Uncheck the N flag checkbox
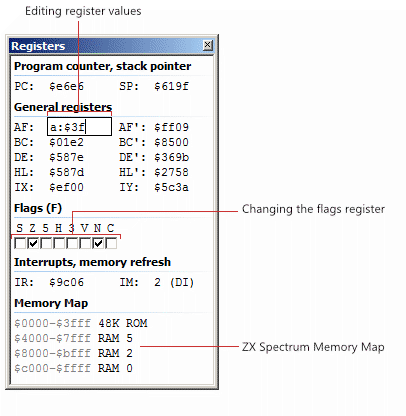Viewport: 406px width, 416px height. 98,244
